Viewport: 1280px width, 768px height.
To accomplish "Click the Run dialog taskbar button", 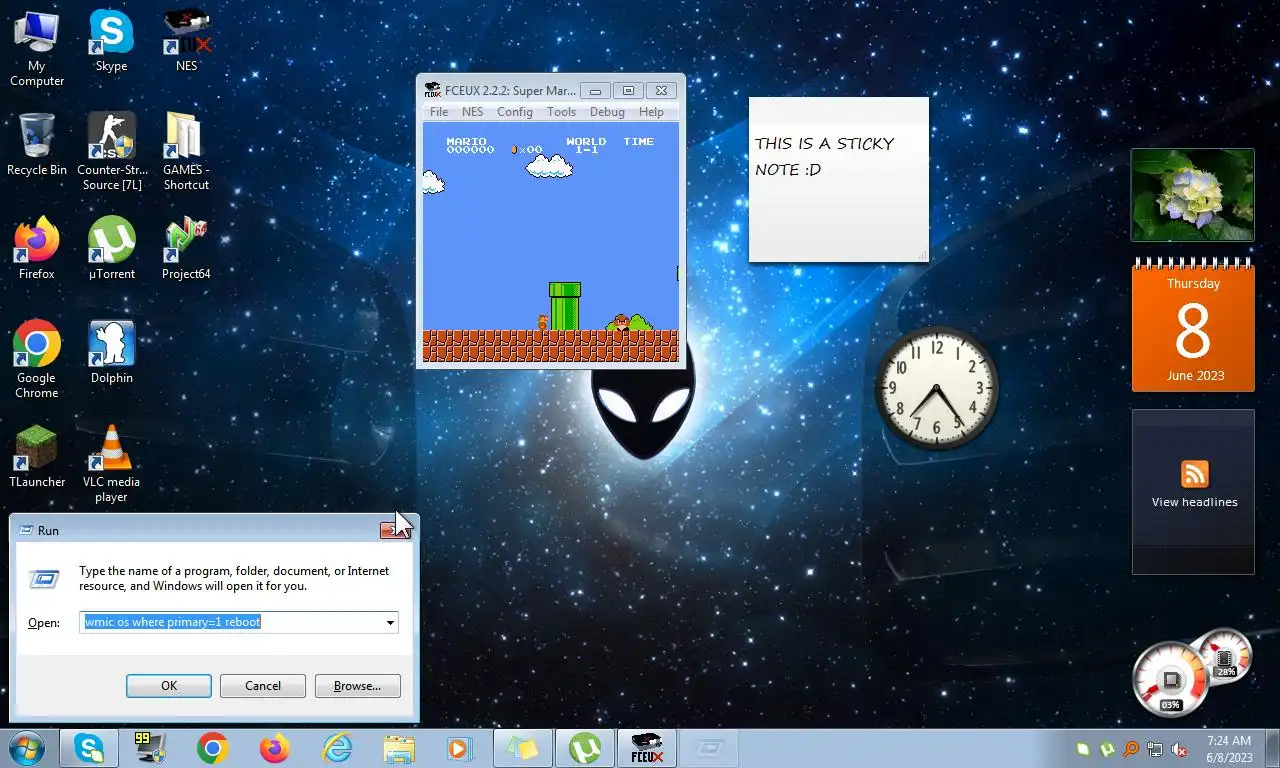I will (x=708, y=748).
